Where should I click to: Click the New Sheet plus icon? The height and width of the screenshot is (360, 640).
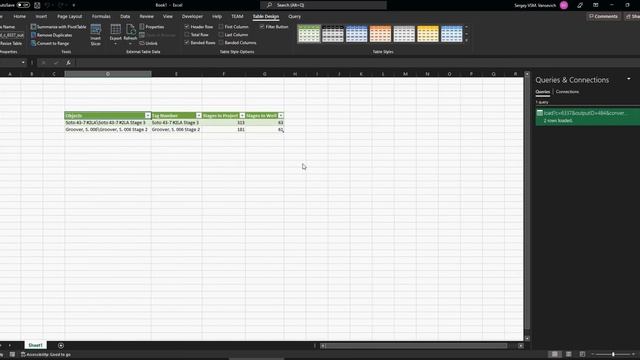(x=61, y=345)
